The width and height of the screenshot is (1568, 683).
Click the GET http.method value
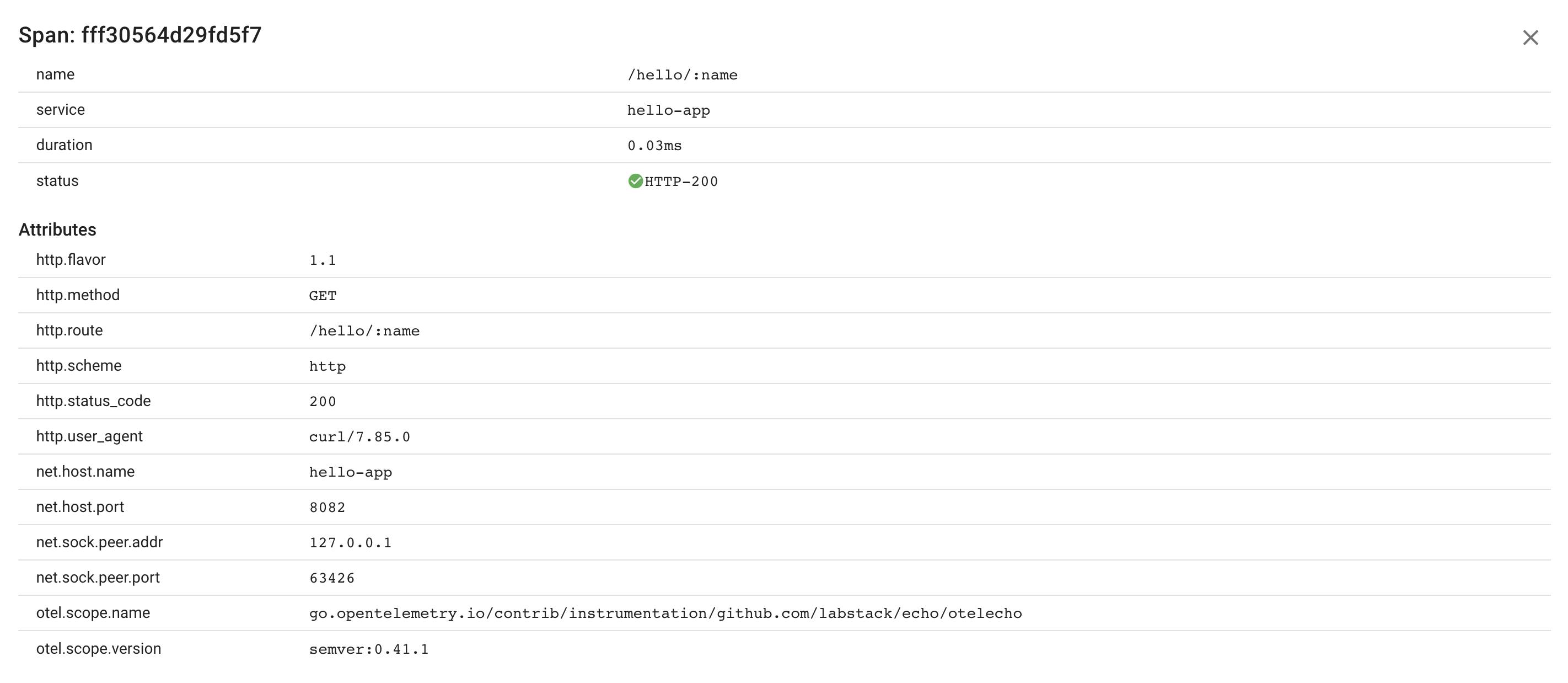(323, 296)
